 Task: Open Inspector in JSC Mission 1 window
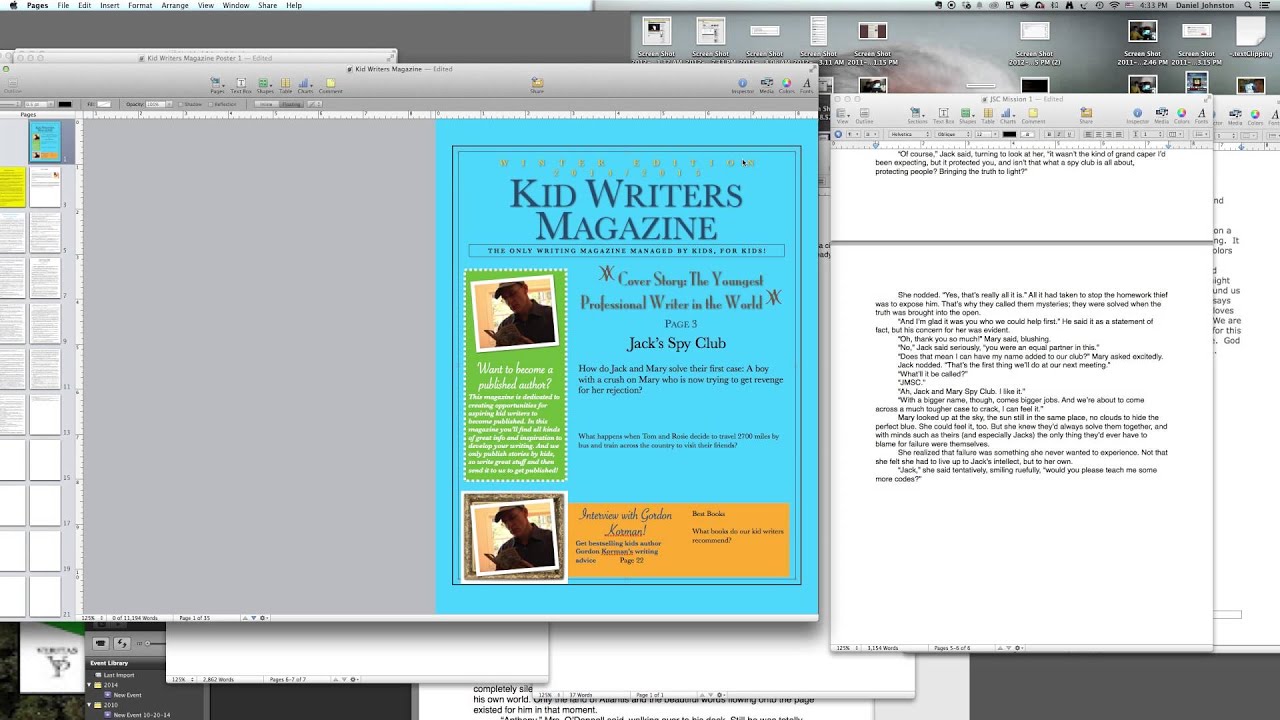click(x=1138, y=115)
